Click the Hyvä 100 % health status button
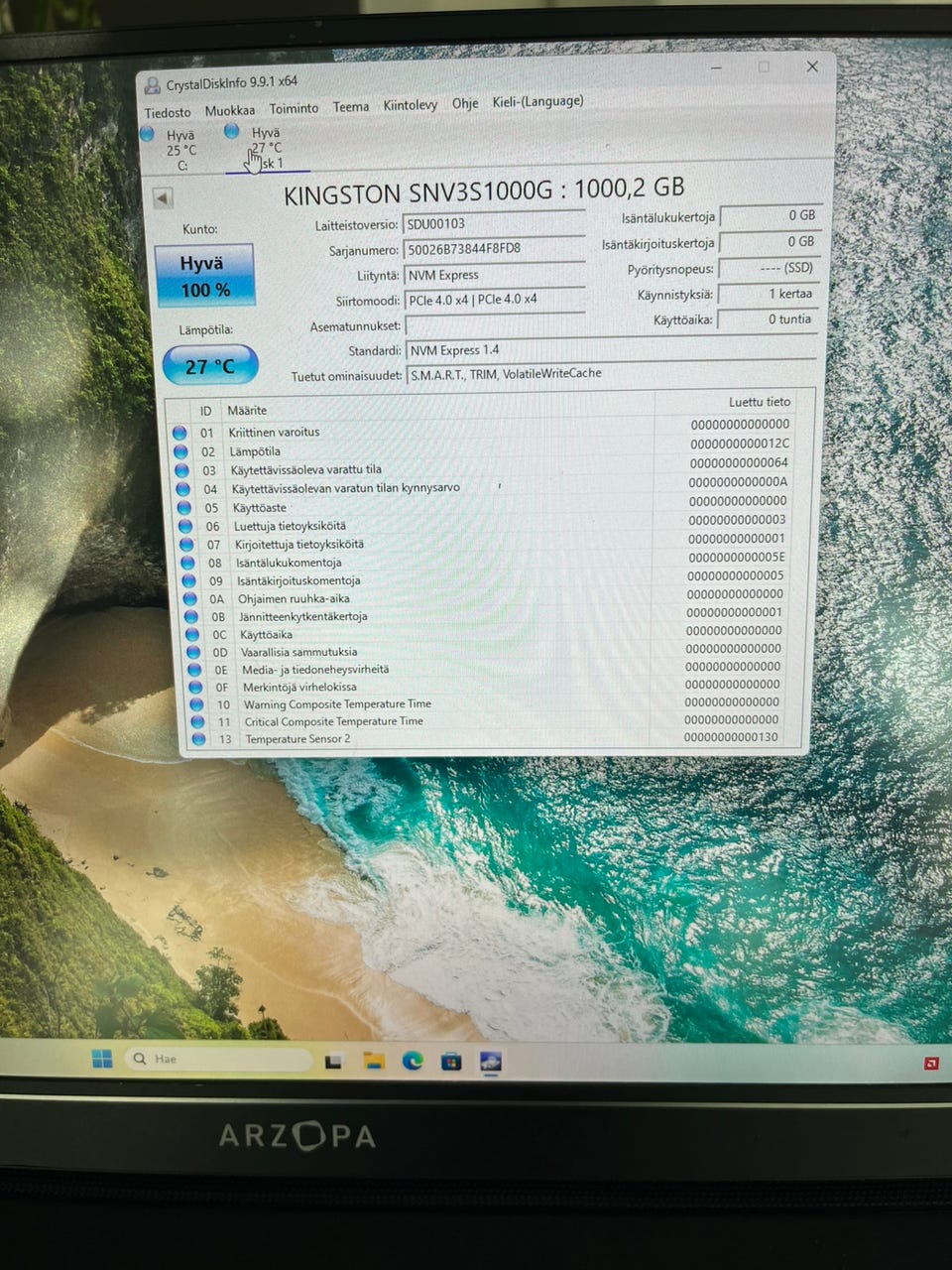The image size is (952, 1270). coord(204,276)
